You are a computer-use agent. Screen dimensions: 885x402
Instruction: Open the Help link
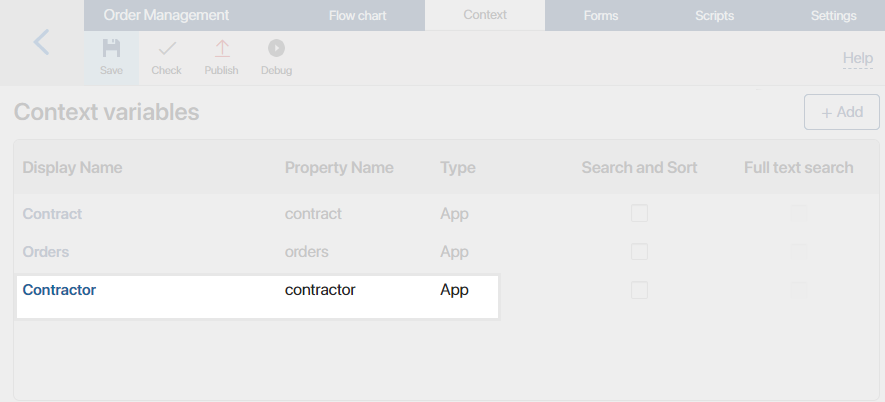857,58
